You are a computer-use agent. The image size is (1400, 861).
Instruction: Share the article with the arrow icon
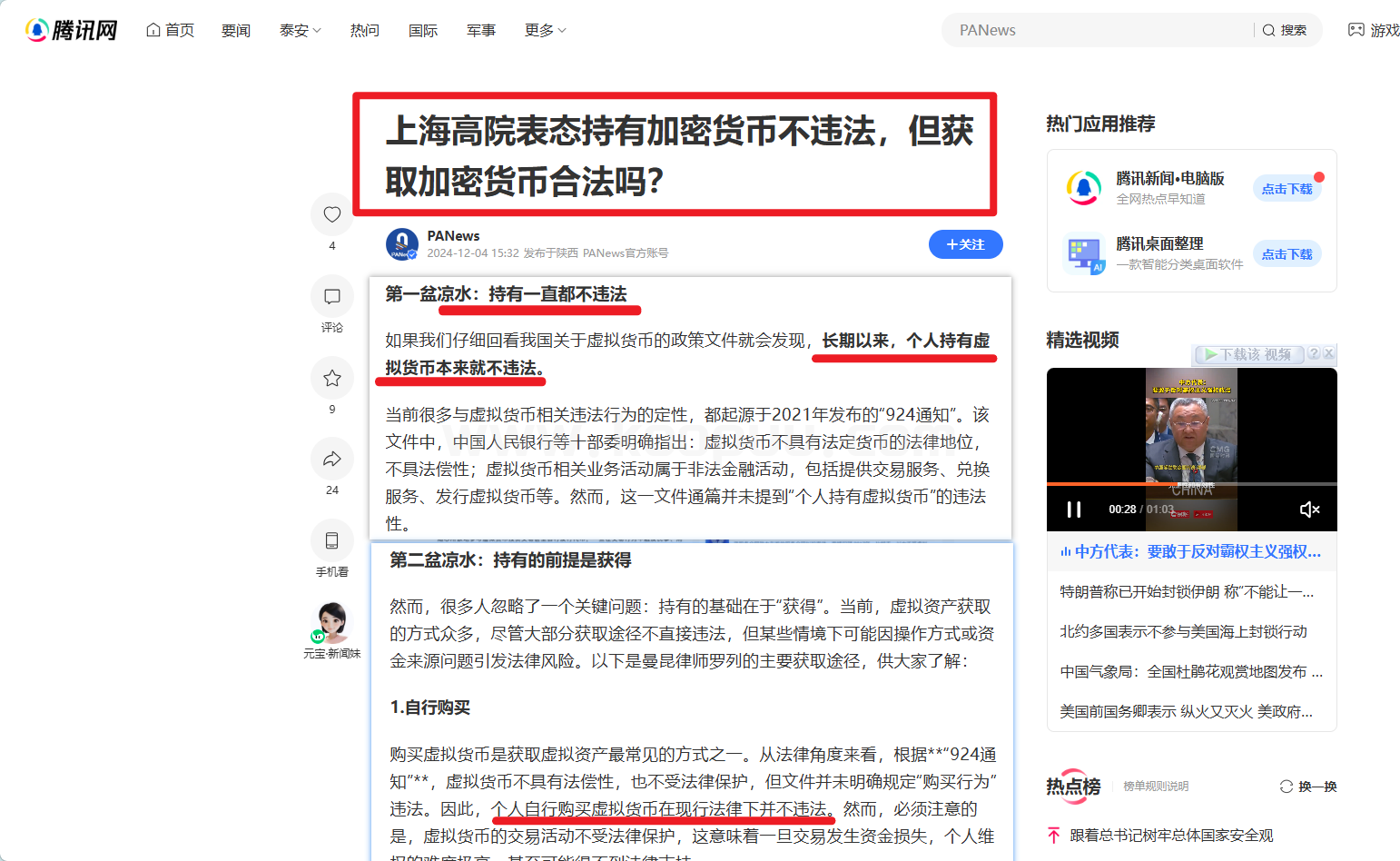click(x=332, y=459)
